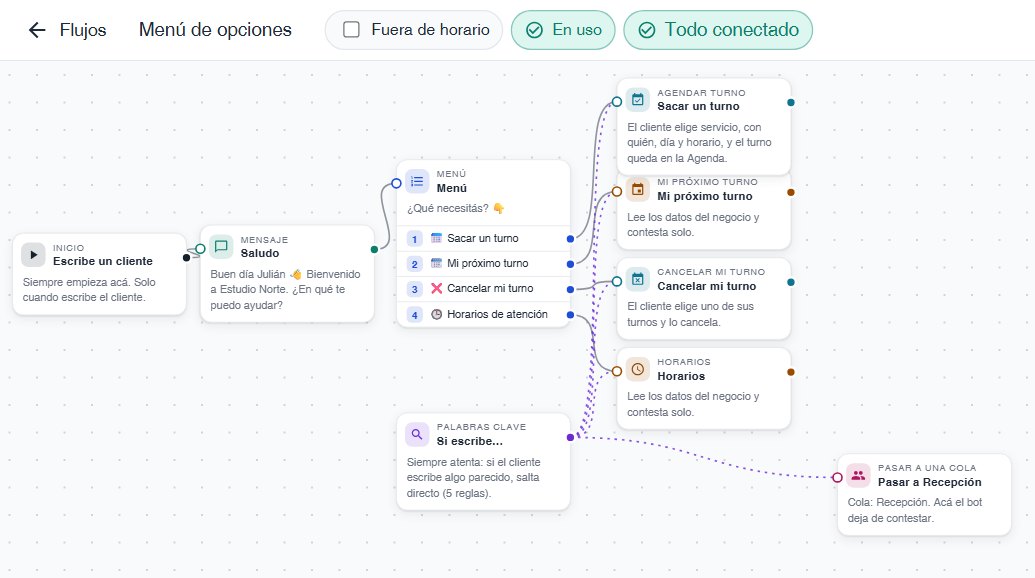
Task: Click the calendar-x icon on Cancelar mi turno node
Action: [x=638, y=280]
